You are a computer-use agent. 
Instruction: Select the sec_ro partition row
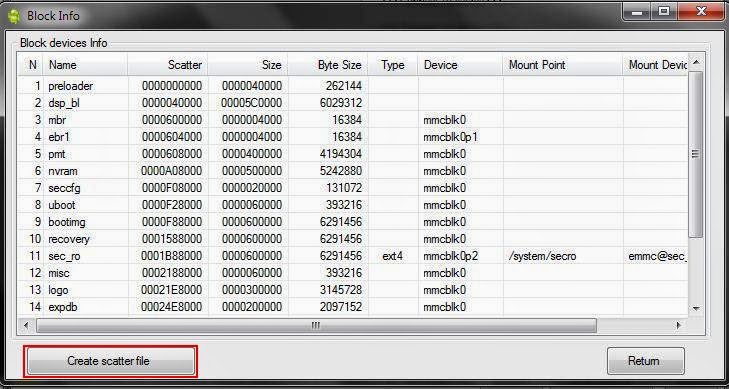353,256
